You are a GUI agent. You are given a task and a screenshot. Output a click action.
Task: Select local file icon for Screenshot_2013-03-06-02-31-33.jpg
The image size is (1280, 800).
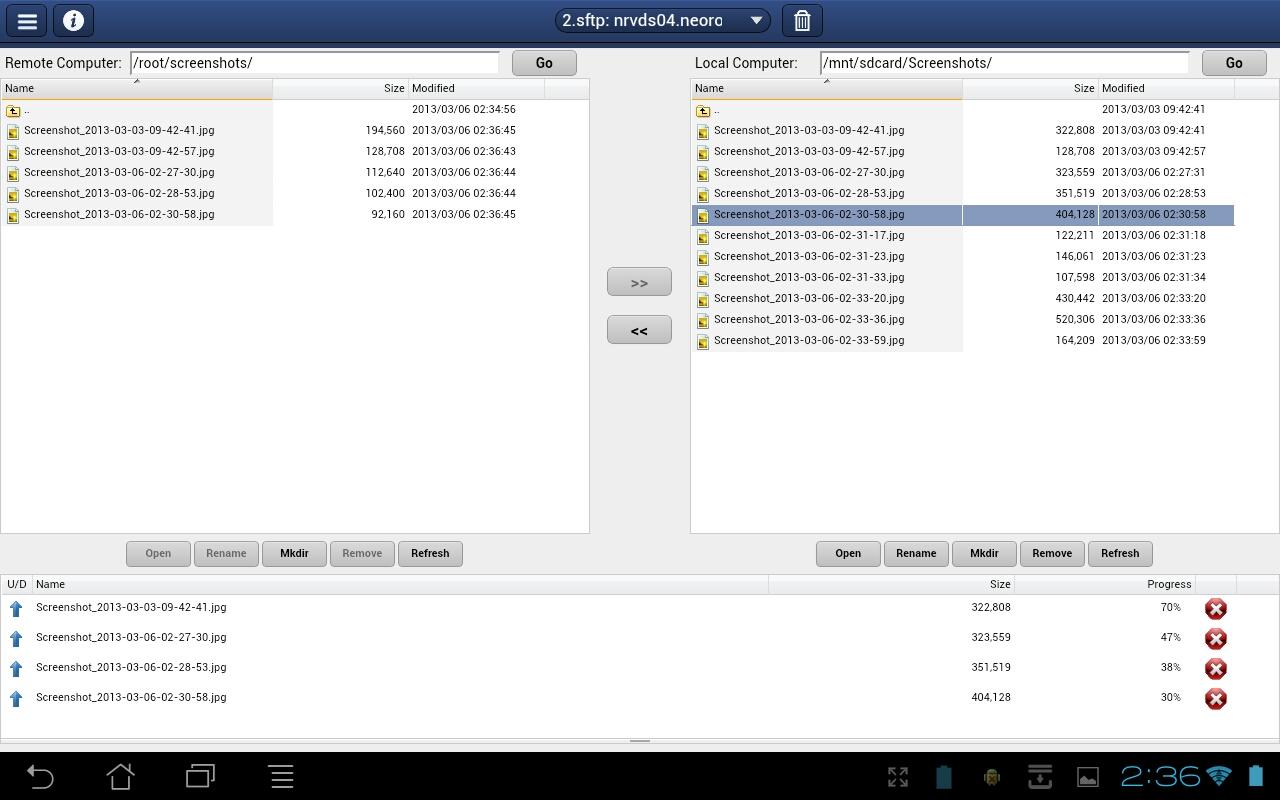point(703,278)
